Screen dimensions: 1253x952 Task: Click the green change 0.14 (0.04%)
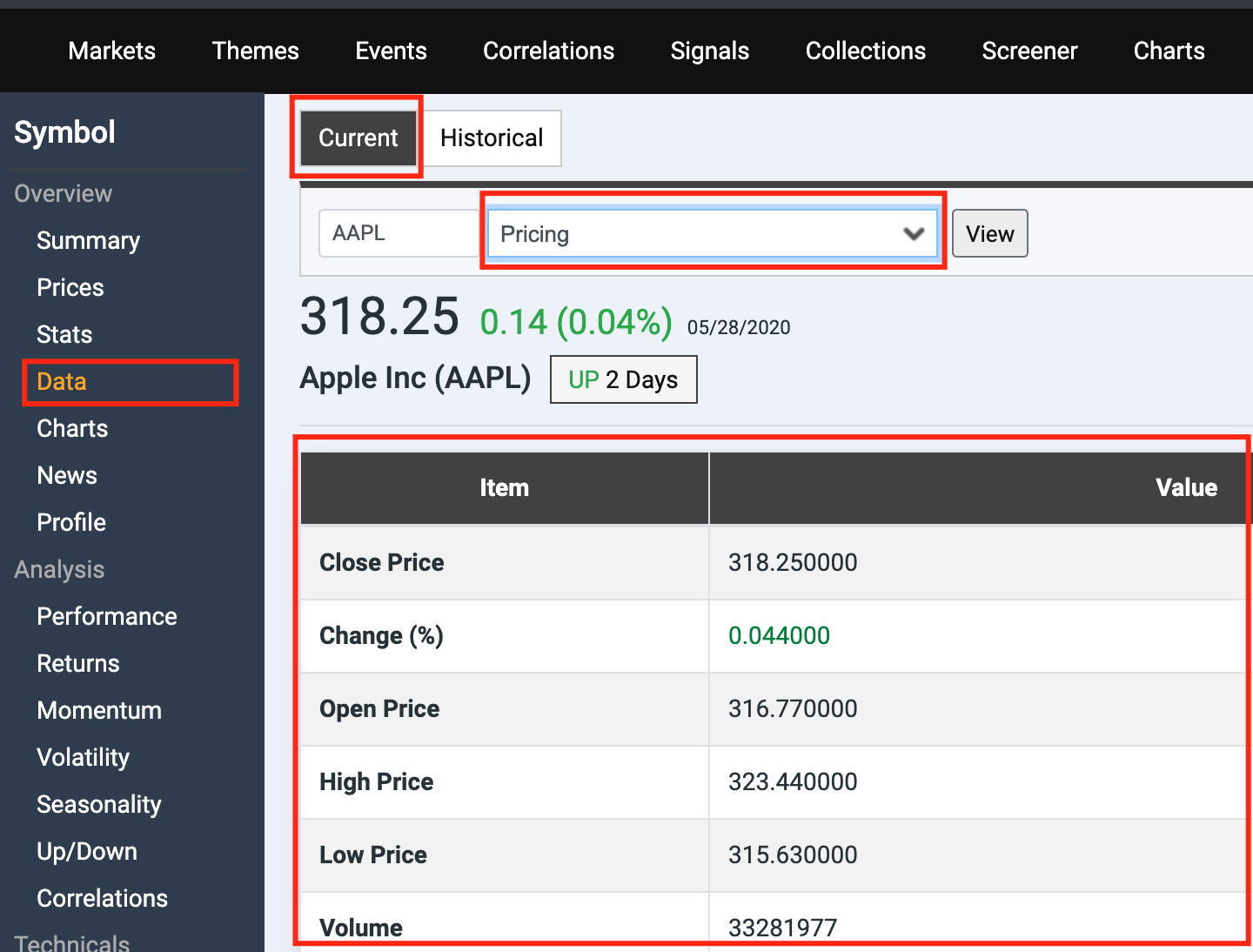(576, 322)
